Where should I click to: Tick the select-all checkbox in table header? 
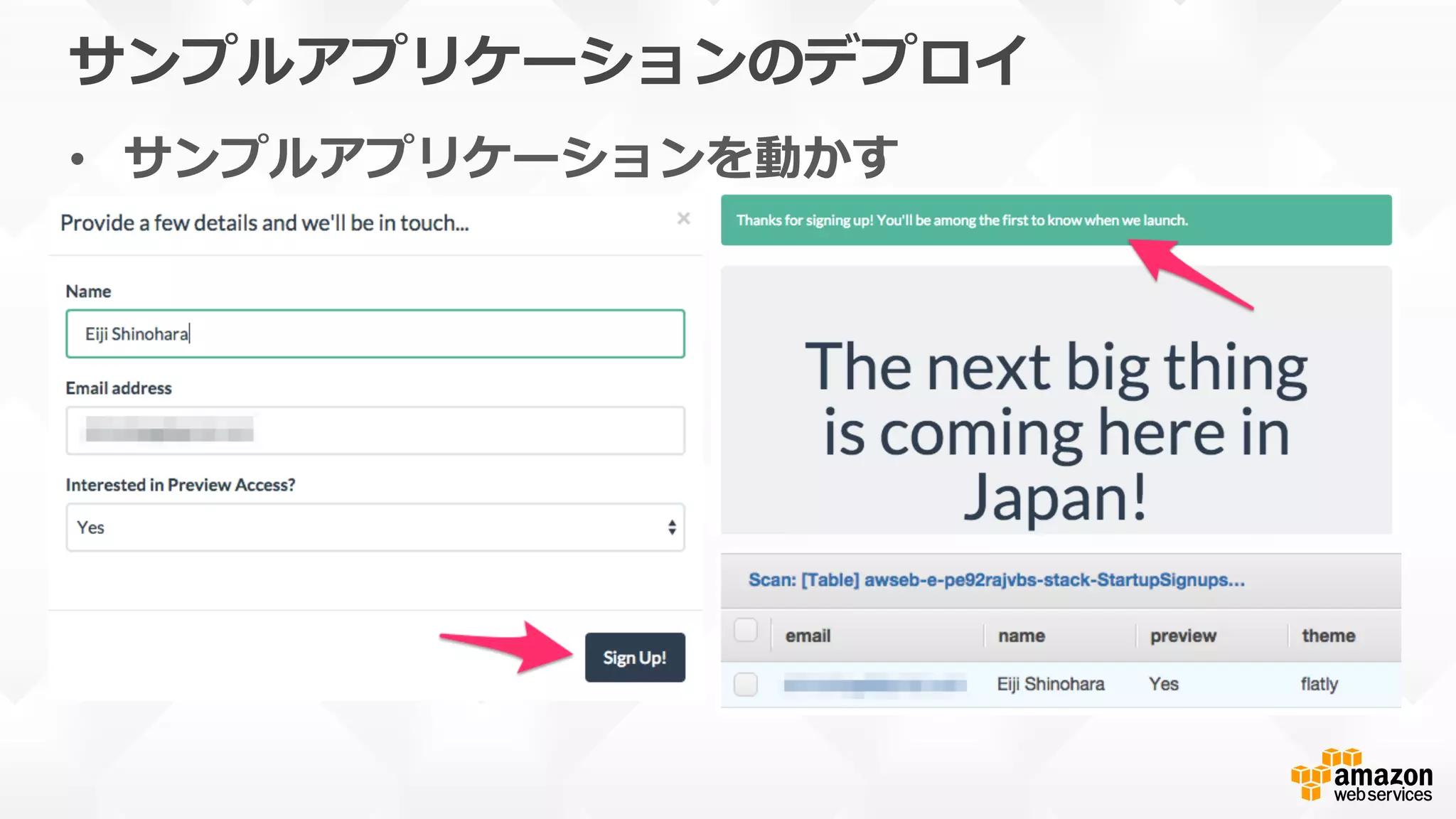pos(745,630)
